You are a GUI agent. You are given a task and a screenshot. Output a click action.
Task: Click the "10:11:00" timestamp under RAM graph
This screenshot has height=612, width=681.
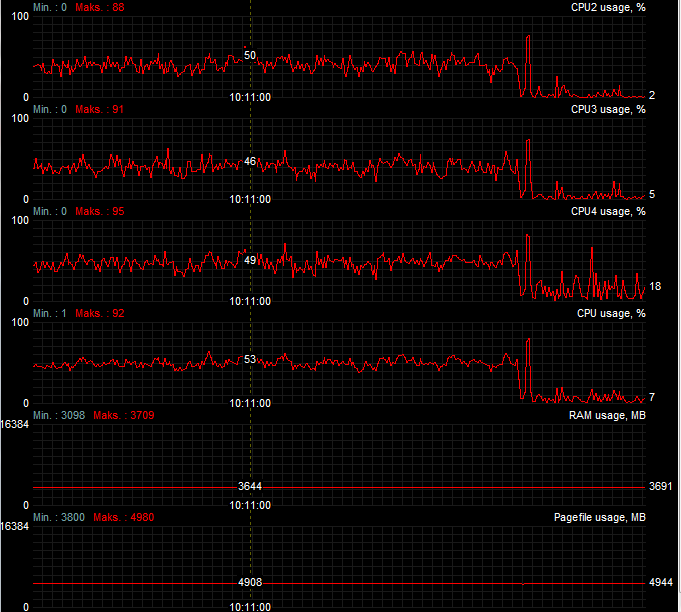pos(250,506)
